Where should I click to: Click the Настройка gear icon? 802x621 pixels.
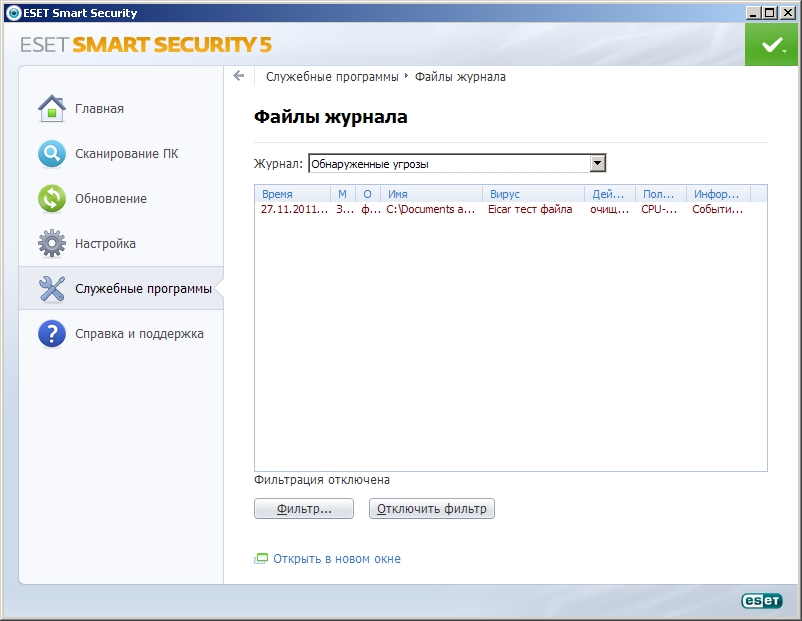pos(51,243)
